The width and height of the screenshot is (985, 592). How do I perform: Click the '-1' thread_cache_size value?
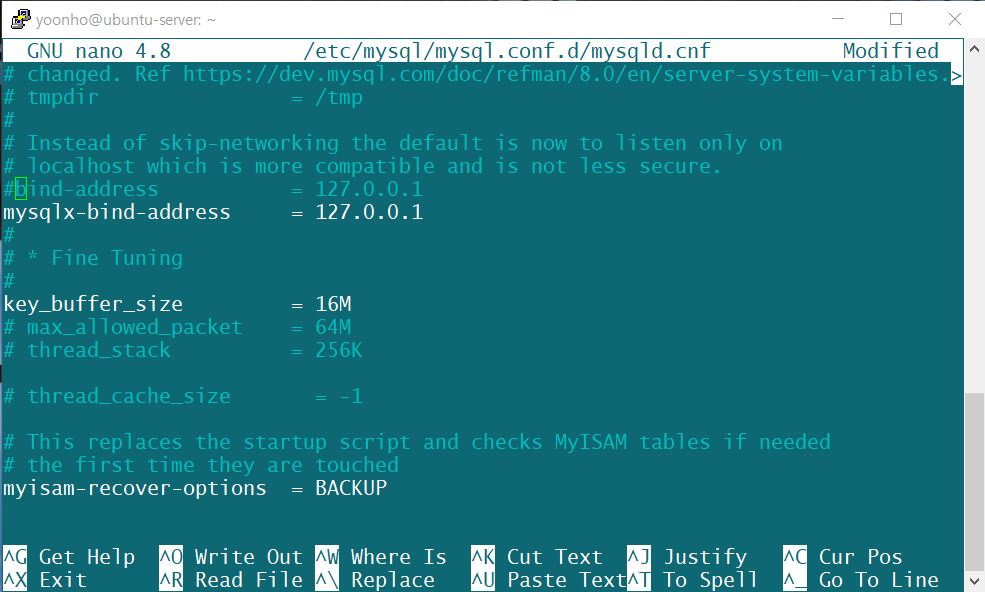click(x=351, y=396)
